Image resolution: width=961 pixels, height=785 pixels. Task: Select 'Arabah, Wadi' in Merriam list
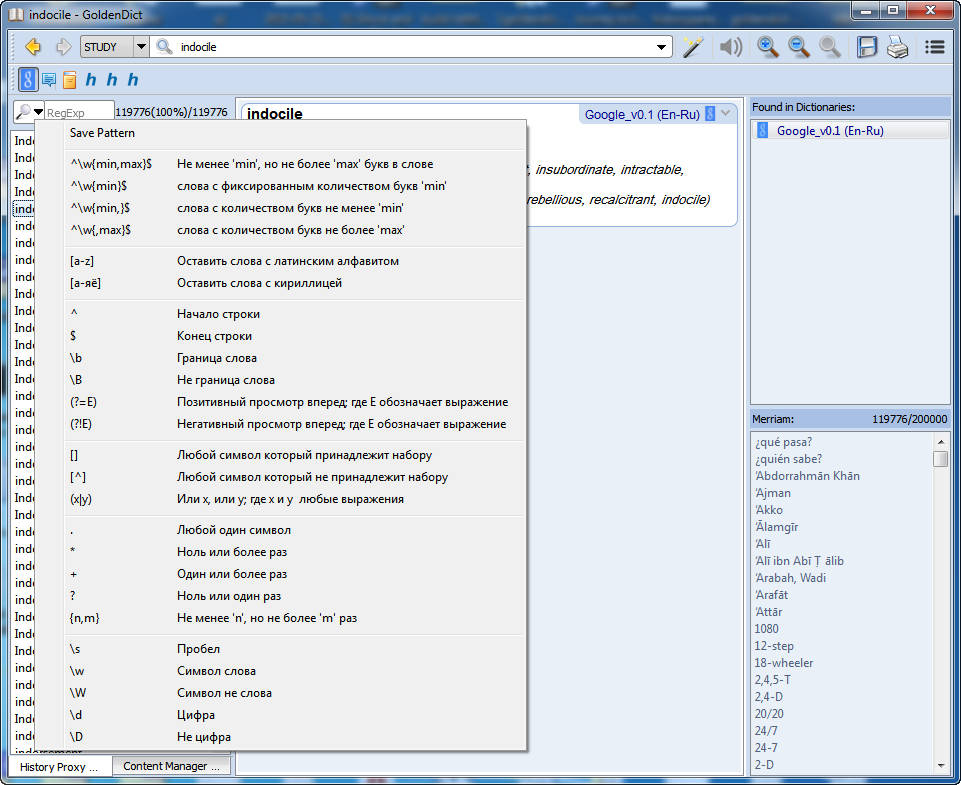tap(790, 578)
